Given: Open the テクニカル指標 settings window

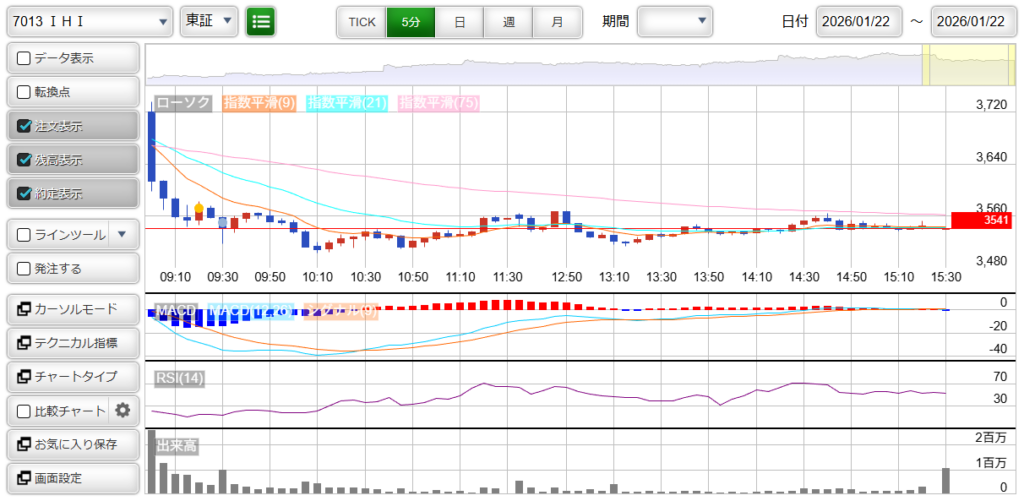Looking at the screenshot, I should [72, 343].
